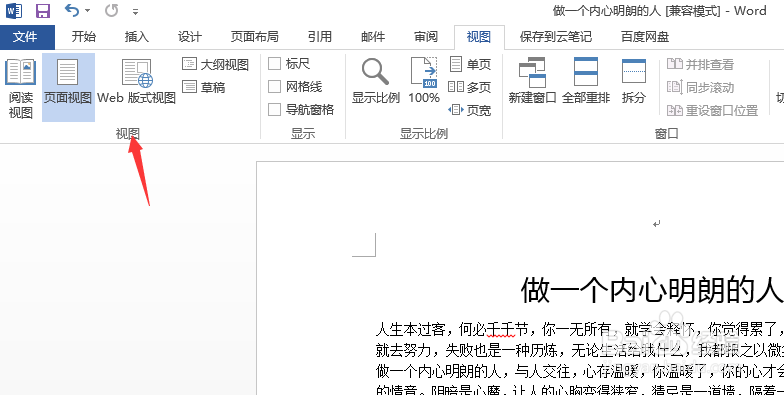Viewport: 784px width, 395px height.
Task: Switch to the 设计 (Design) tab
Action: pos(190,37)
